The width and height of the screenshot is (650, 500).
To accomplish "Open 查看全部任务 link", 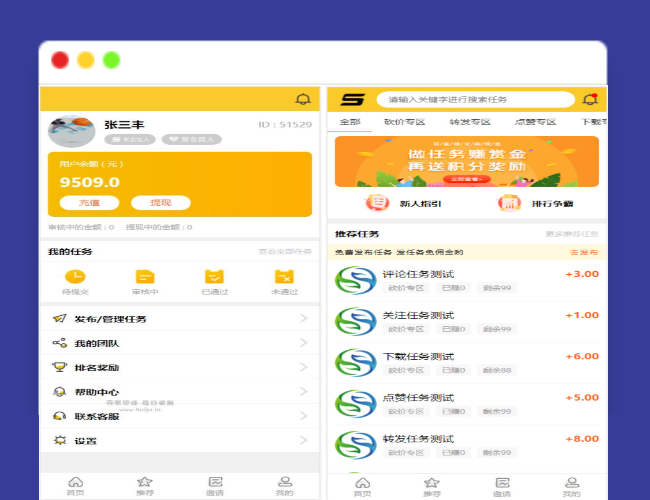I will click(285, 252).
